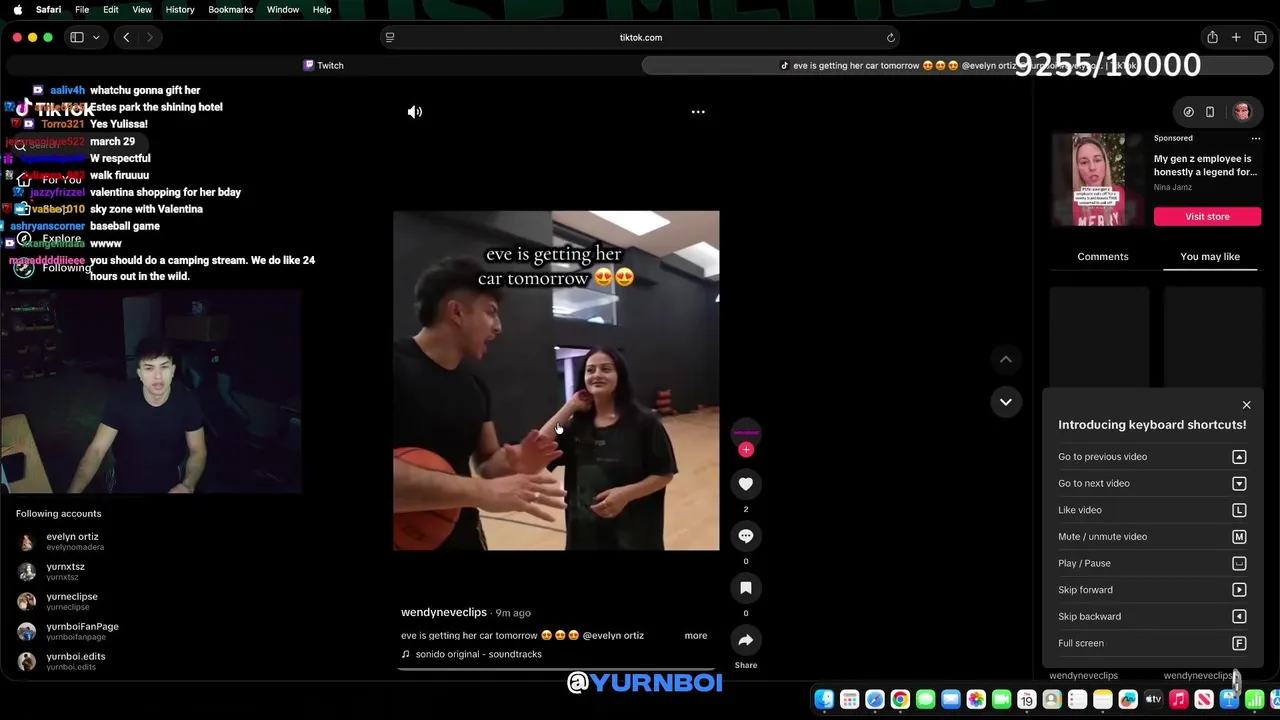Switch to the You may like tab
The height and width of the screenshot is (720, 1280).
[1210, 257]
